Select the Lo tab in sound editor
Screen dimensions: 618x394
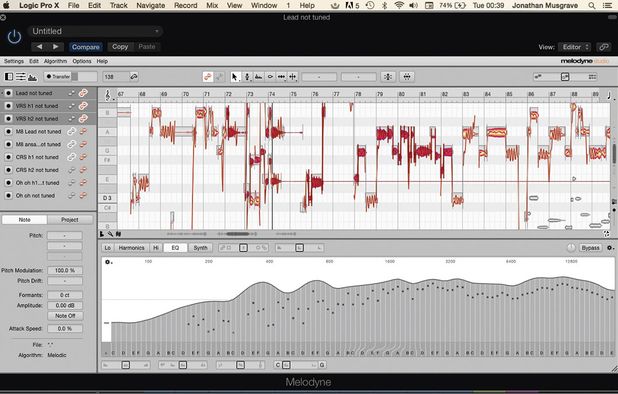[107, 248]
